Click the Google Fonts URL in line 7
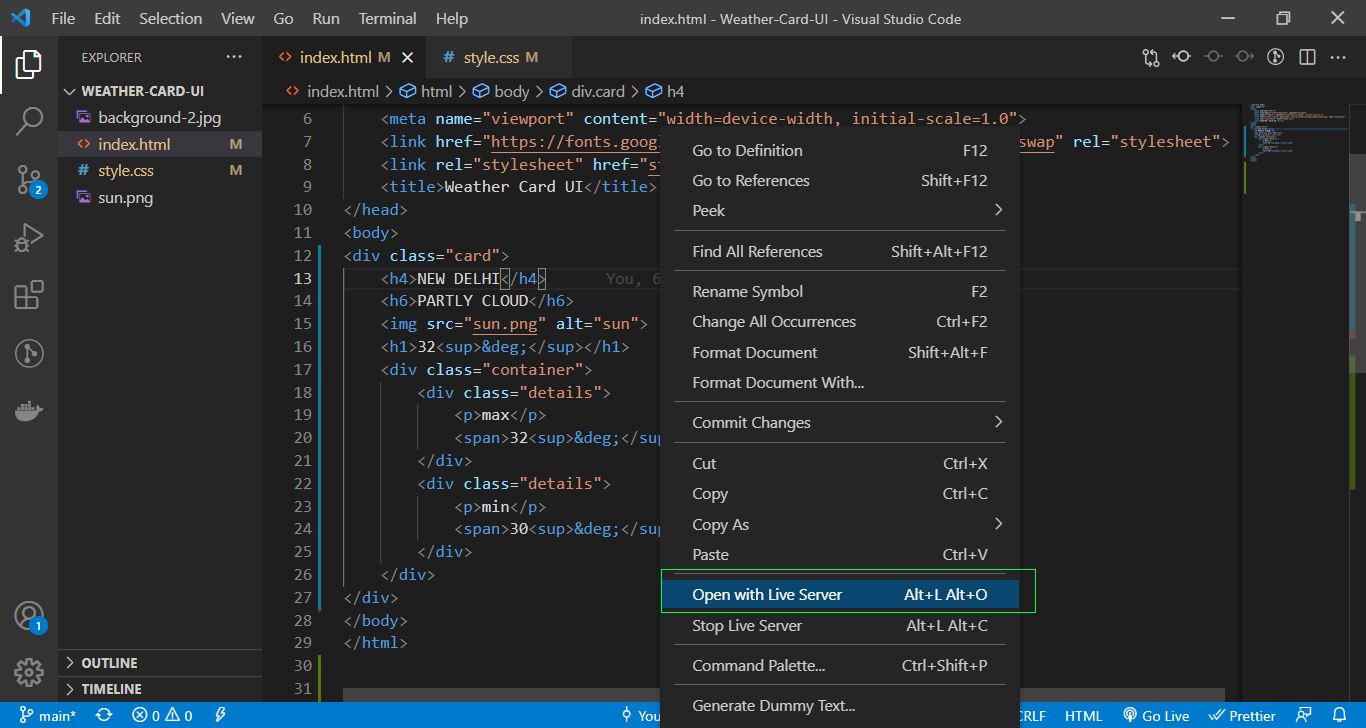 (x=575, y=141)
